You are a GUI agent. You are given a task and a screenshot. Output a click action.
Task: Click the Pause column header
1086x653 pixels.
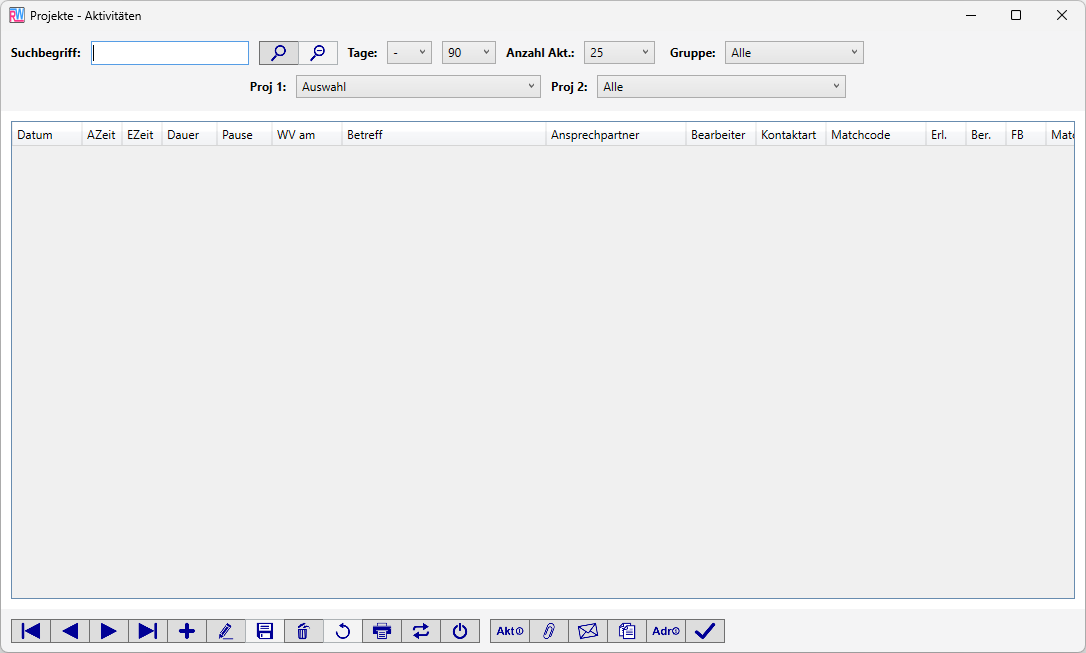[x=244, y=135]
